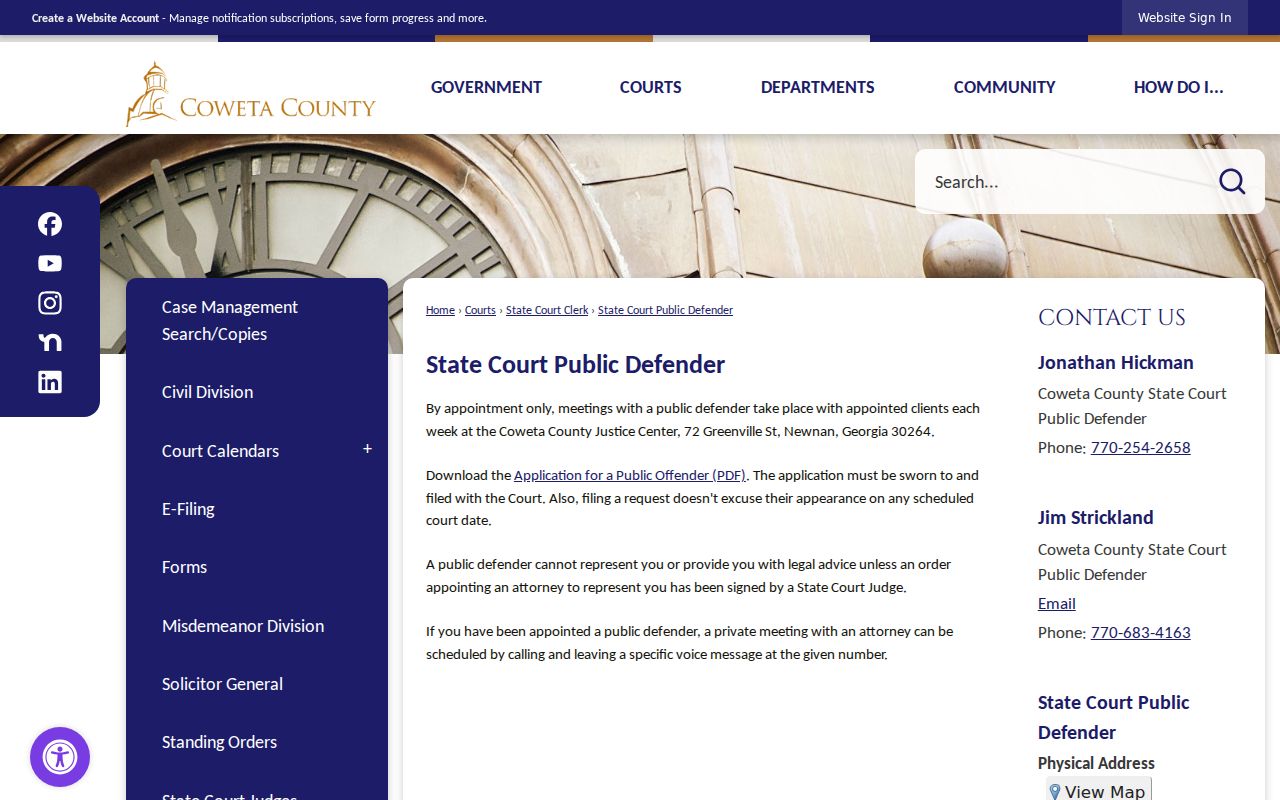Click the View Map button

[1099, 791]
